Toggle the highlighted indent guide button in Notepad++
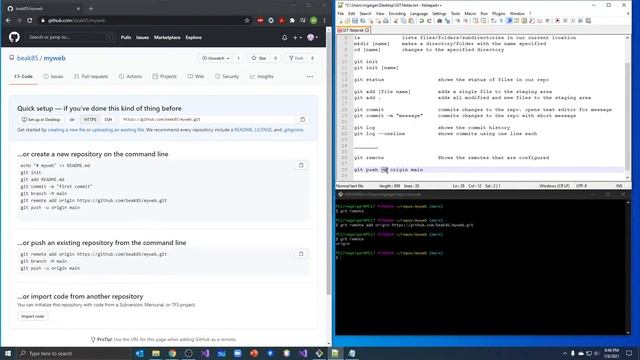This screenshot has width=640, height=360. (x=508, y=21)
